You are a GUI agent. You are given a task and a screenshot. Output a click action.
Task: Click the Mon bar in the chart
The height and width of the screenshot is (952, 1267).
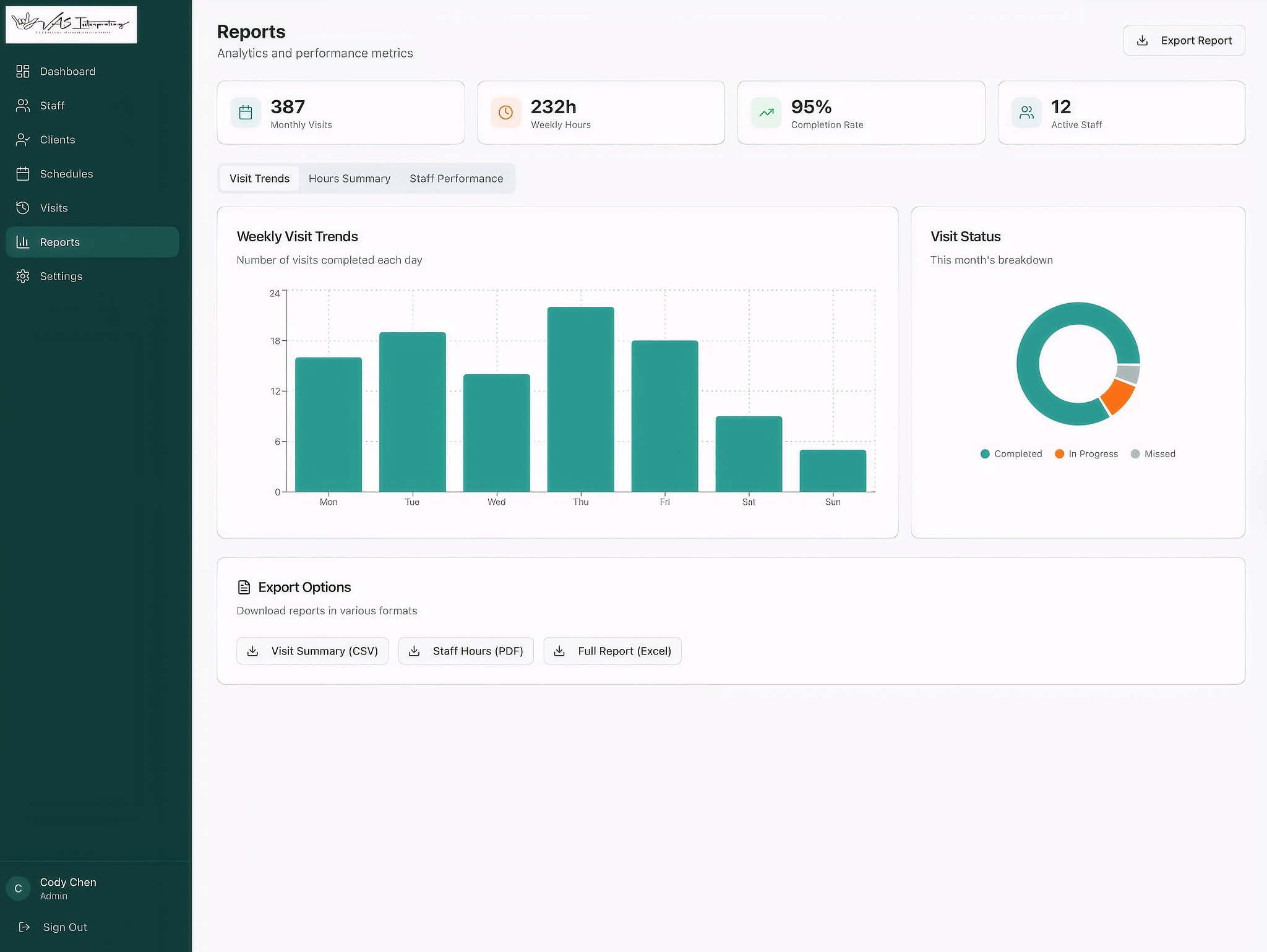tap(329, 425)
